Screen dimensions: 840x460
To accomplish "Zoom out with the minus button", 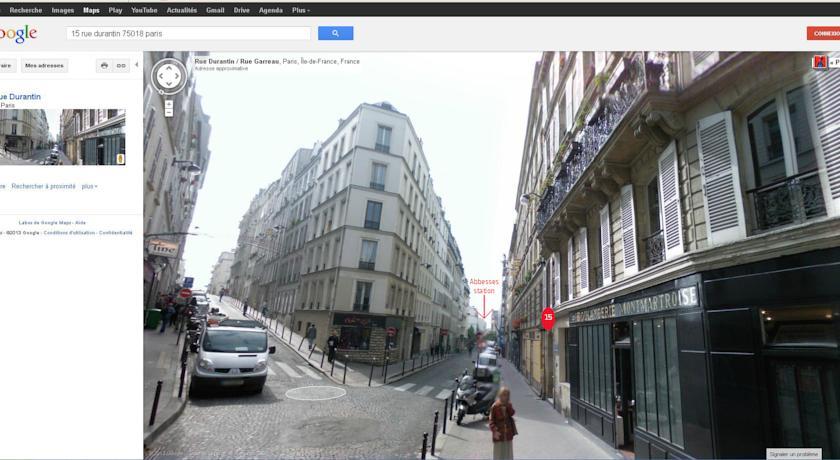I will tap(169, 113).
